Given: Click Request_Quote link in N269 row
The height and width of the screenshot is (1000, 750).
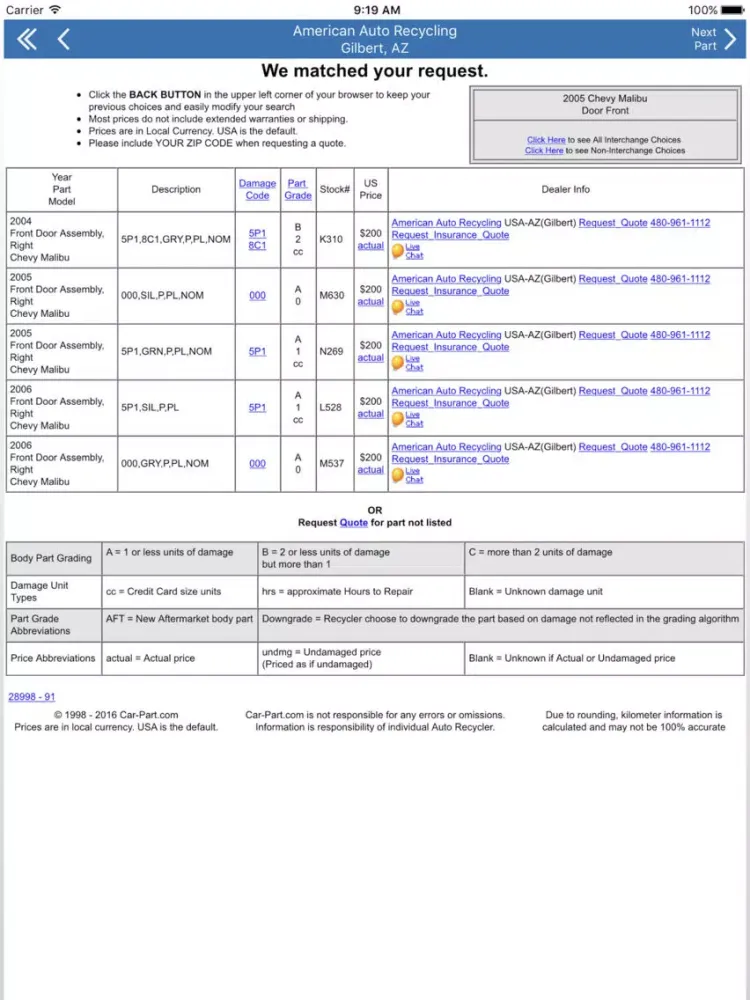Looking at the screenshot, I should 613,335.
